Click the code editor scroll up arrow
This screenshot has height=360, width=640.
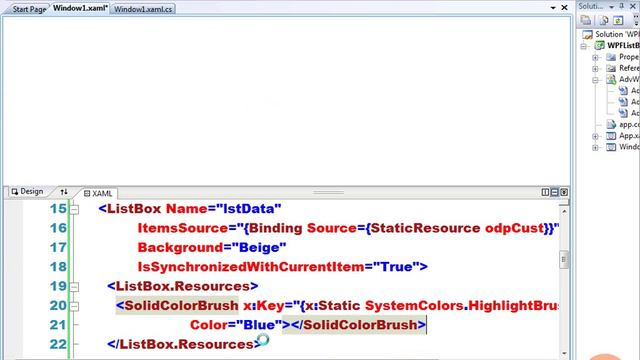[x=564, y=211]
